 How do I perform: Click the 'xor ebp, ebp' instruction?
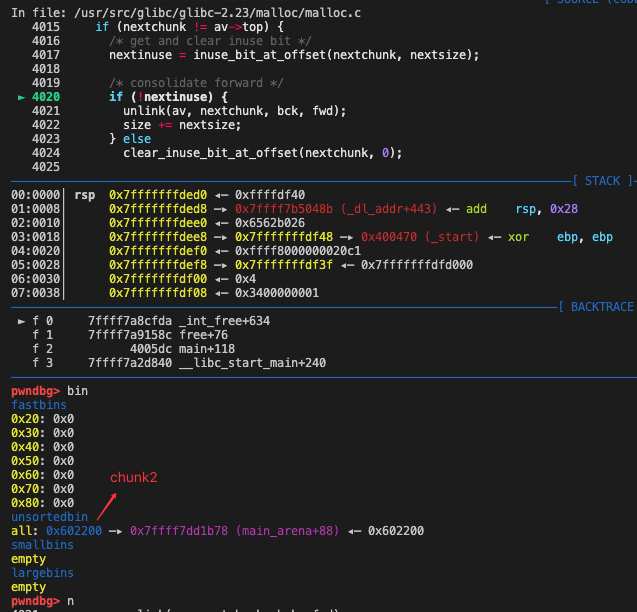560,237
